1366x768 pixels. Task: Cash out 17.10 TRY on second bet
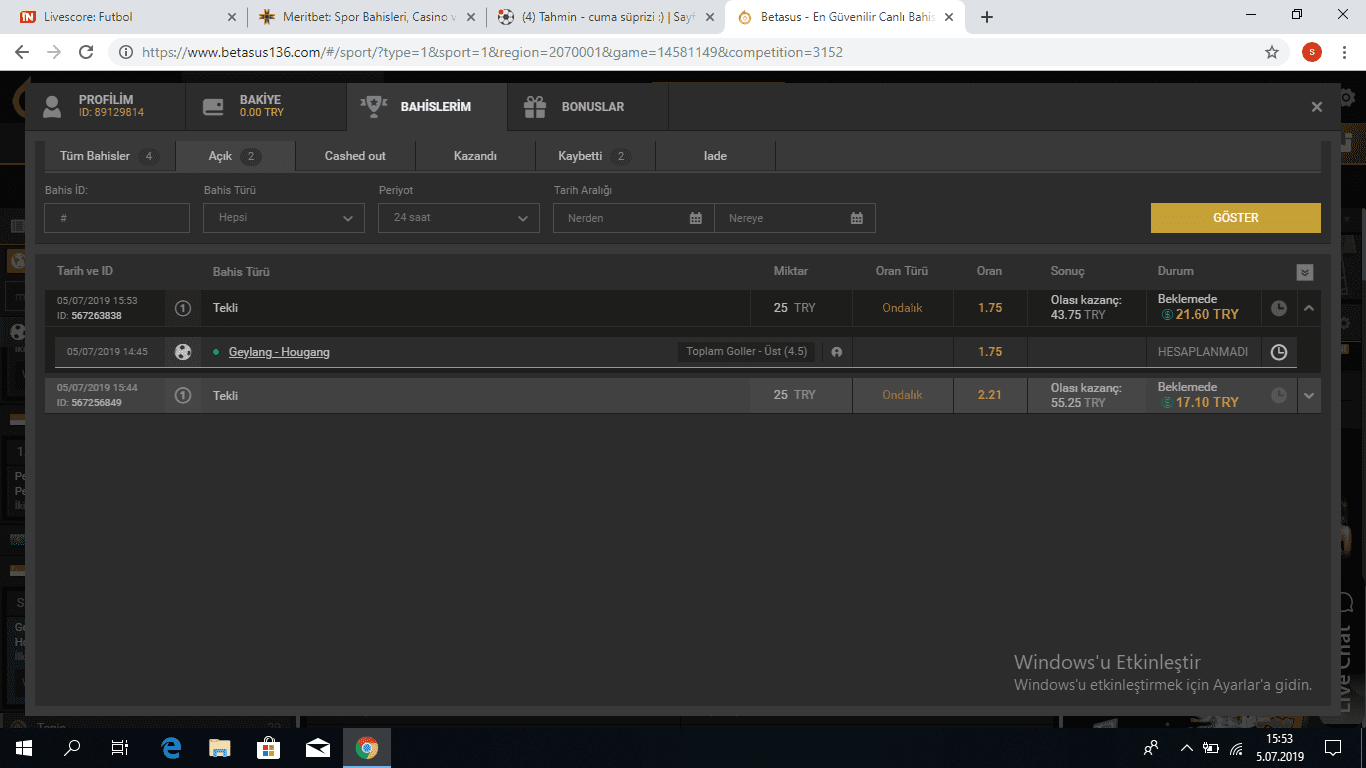point(1199,402)
